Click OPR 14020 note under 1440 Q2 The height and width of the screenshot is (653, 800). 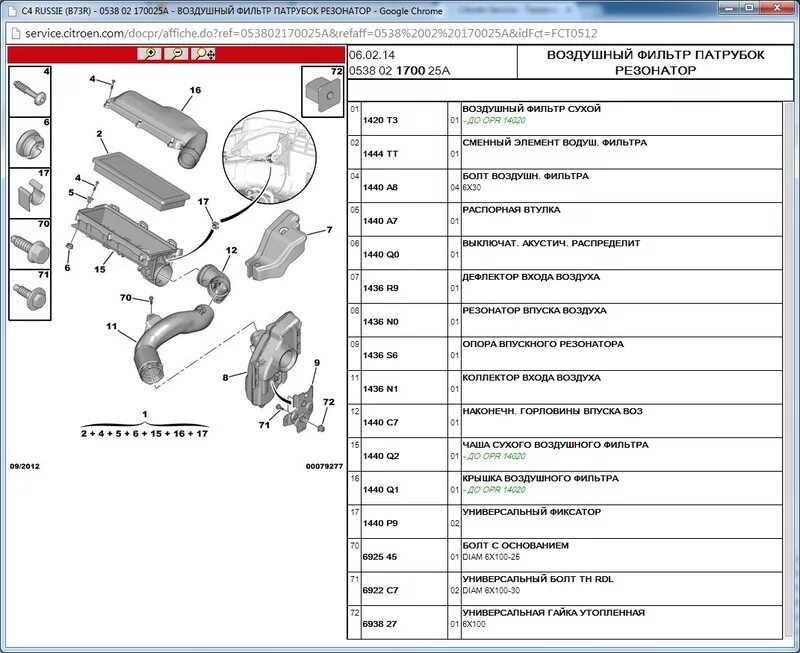[494, 456]
